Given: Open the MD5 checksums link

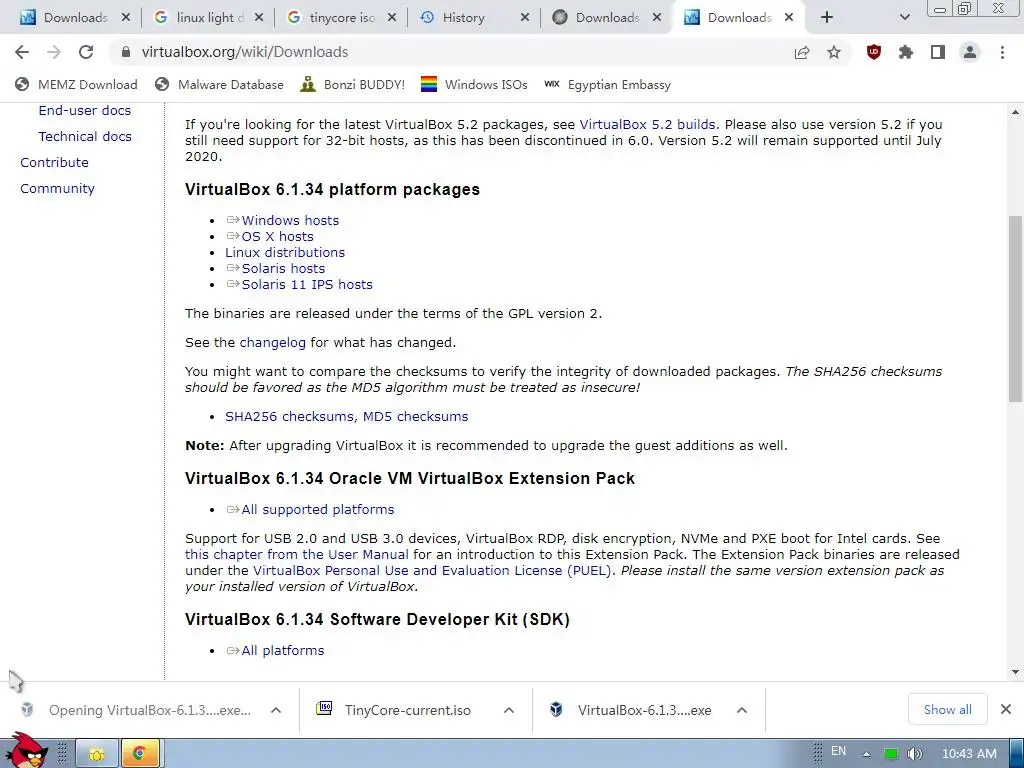Looking at the screenshot, I should [415, 417].
